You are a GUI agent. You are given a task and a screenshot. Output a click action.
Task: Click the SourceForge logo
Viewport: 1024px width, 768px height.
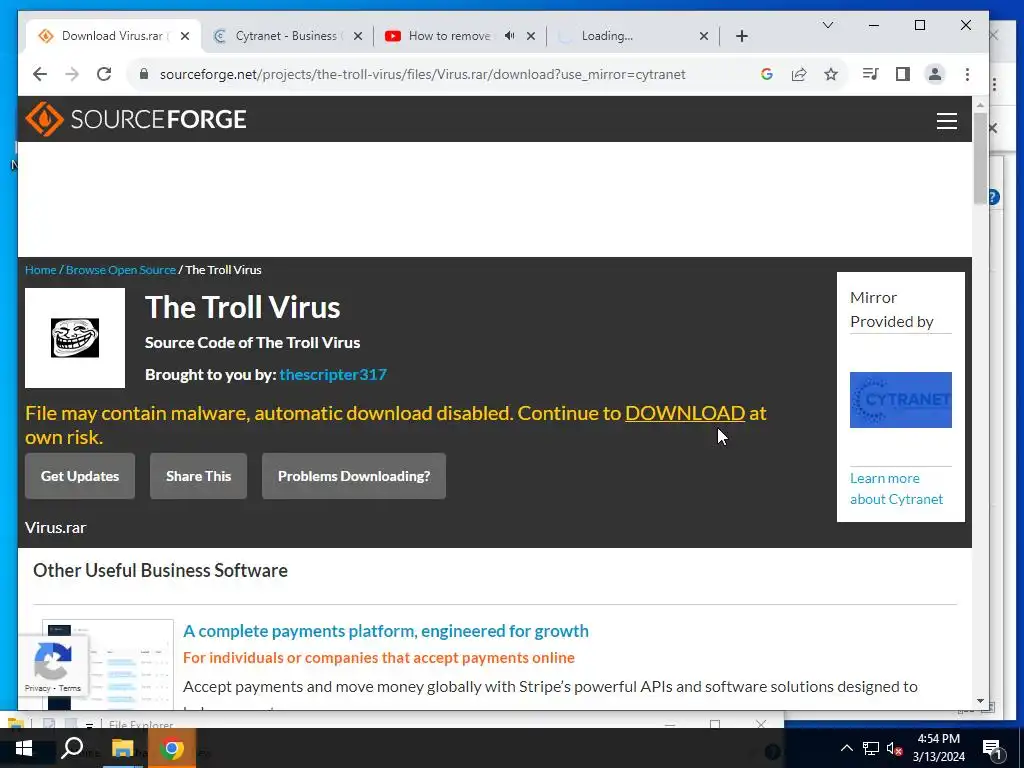[136, 119]
